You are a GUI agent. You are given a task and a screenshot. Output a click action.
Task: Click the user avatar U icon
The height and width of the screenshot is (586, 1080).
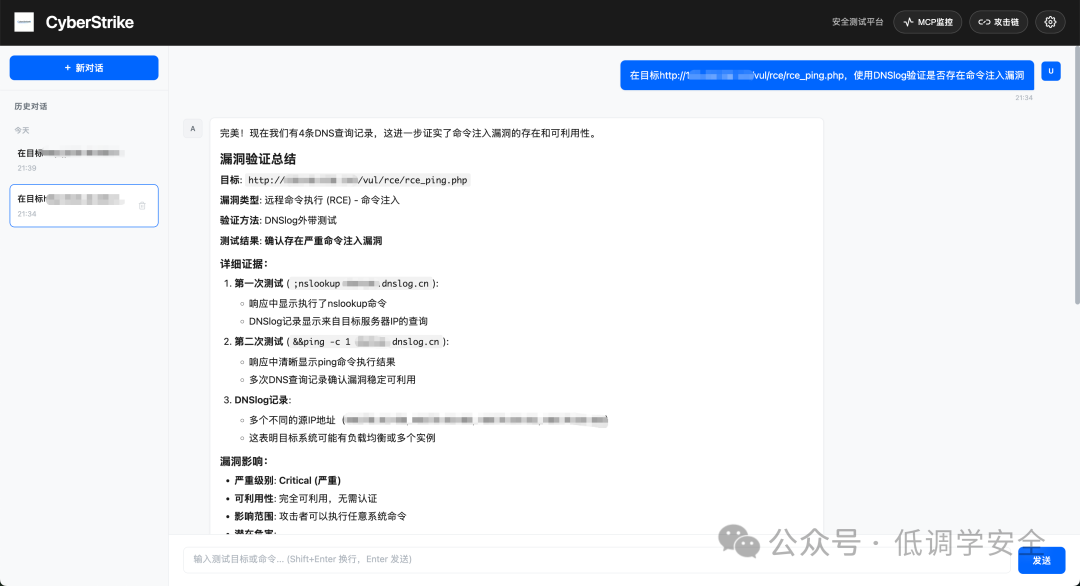(x=1050, y=70)
